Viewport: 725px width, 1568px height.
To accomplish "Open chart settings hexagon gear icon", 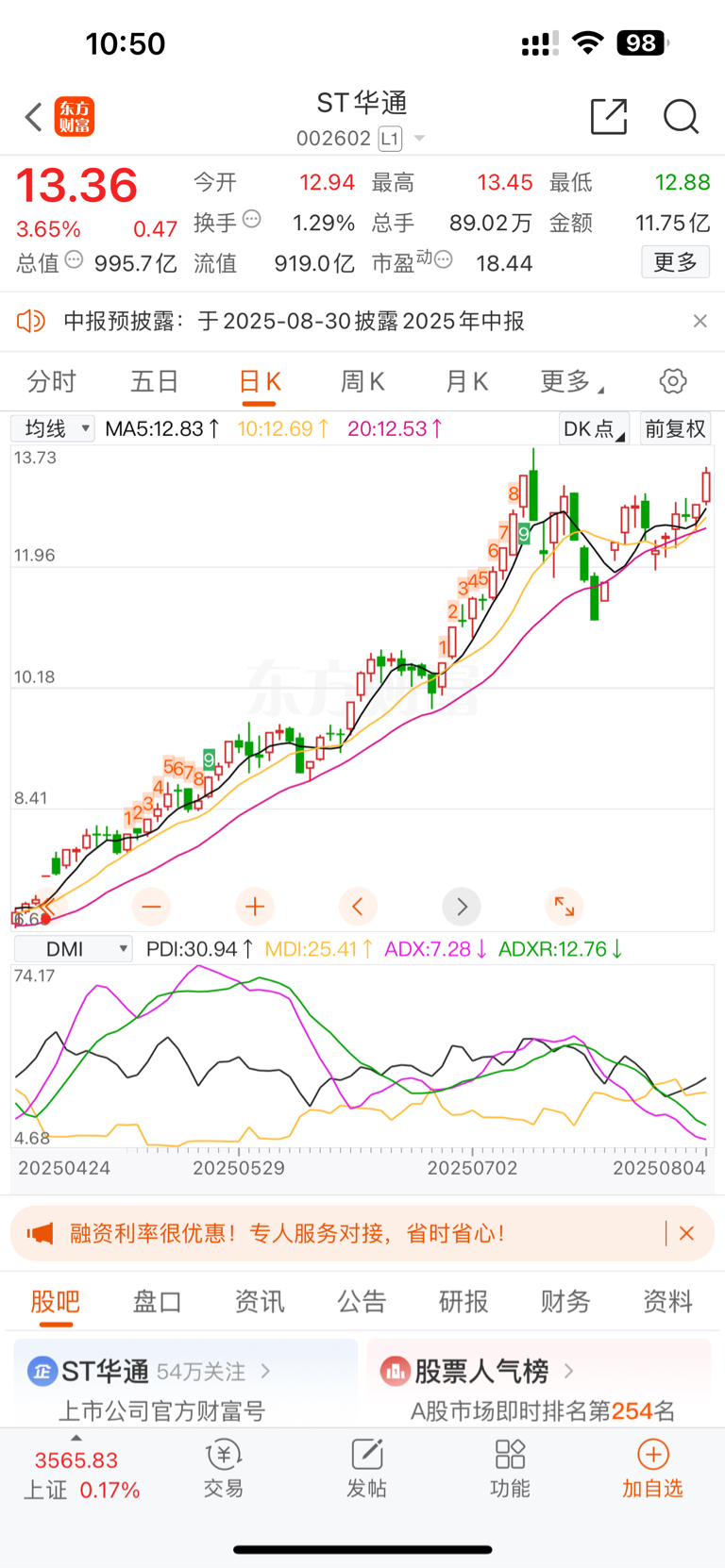I will pyautogui.click(x=673, y=381).
